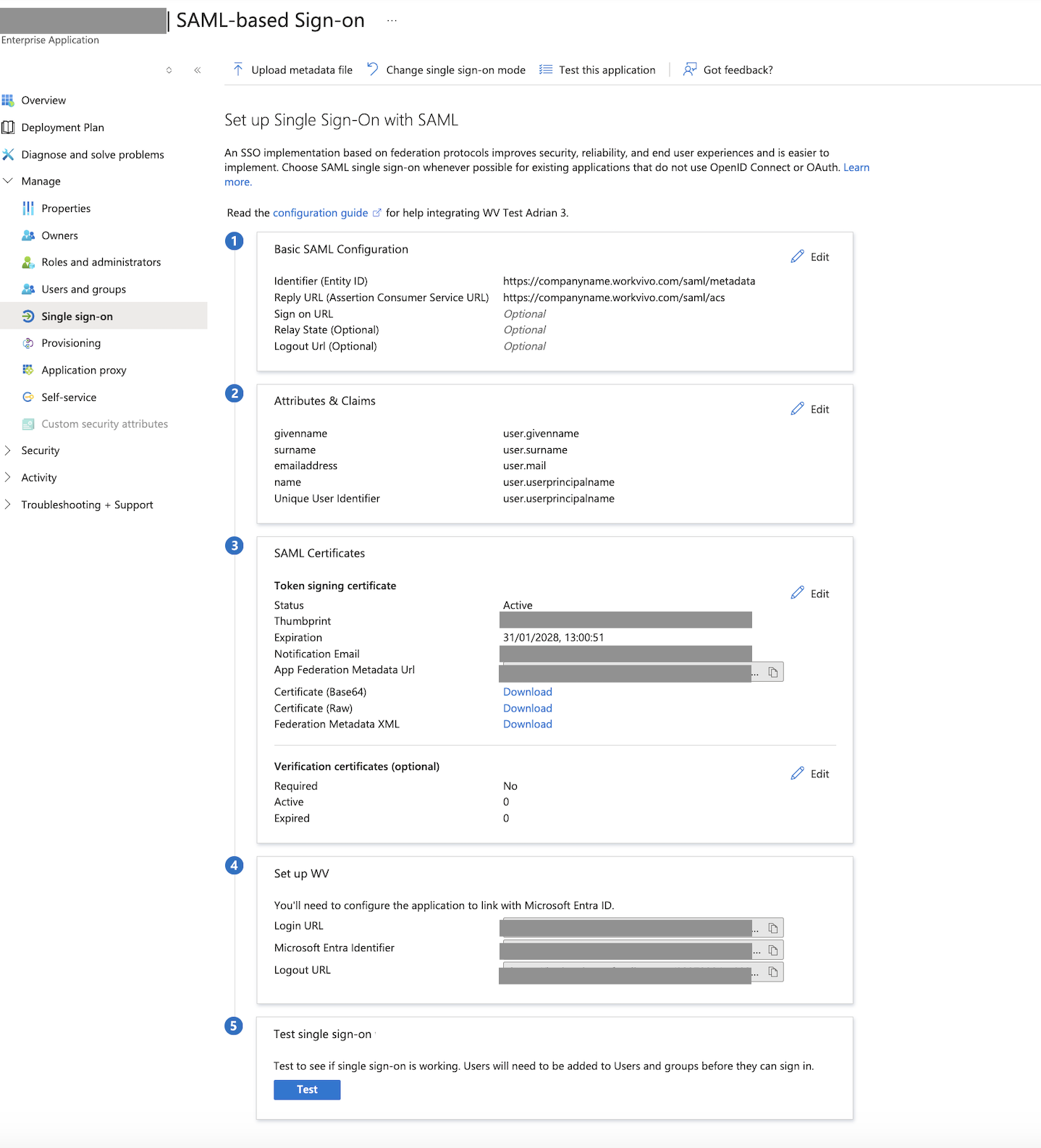Click the up-down sort arrows in sidebar header
The height and width of the screenshot is (1148, 1041).
coord(169,70)
